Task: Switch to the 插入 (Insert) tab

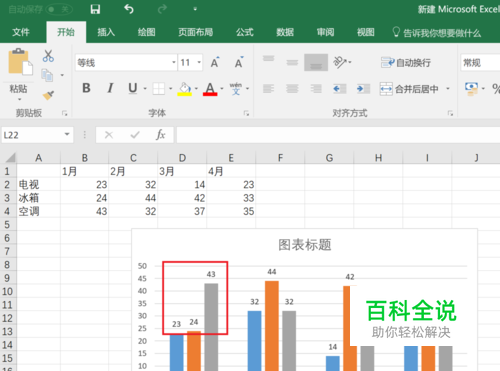Action: click(x=106, y=32)
